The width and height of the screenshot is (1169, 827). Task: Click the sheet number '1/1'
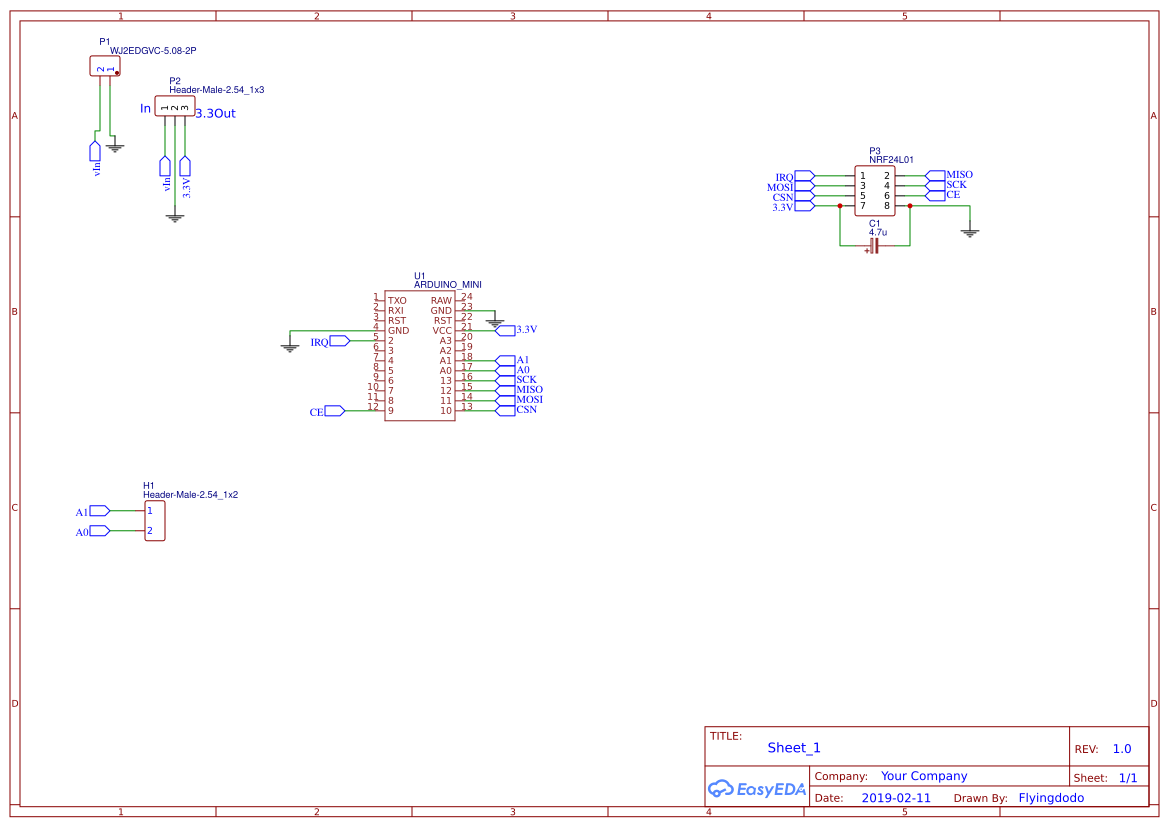coord(1128,778)
